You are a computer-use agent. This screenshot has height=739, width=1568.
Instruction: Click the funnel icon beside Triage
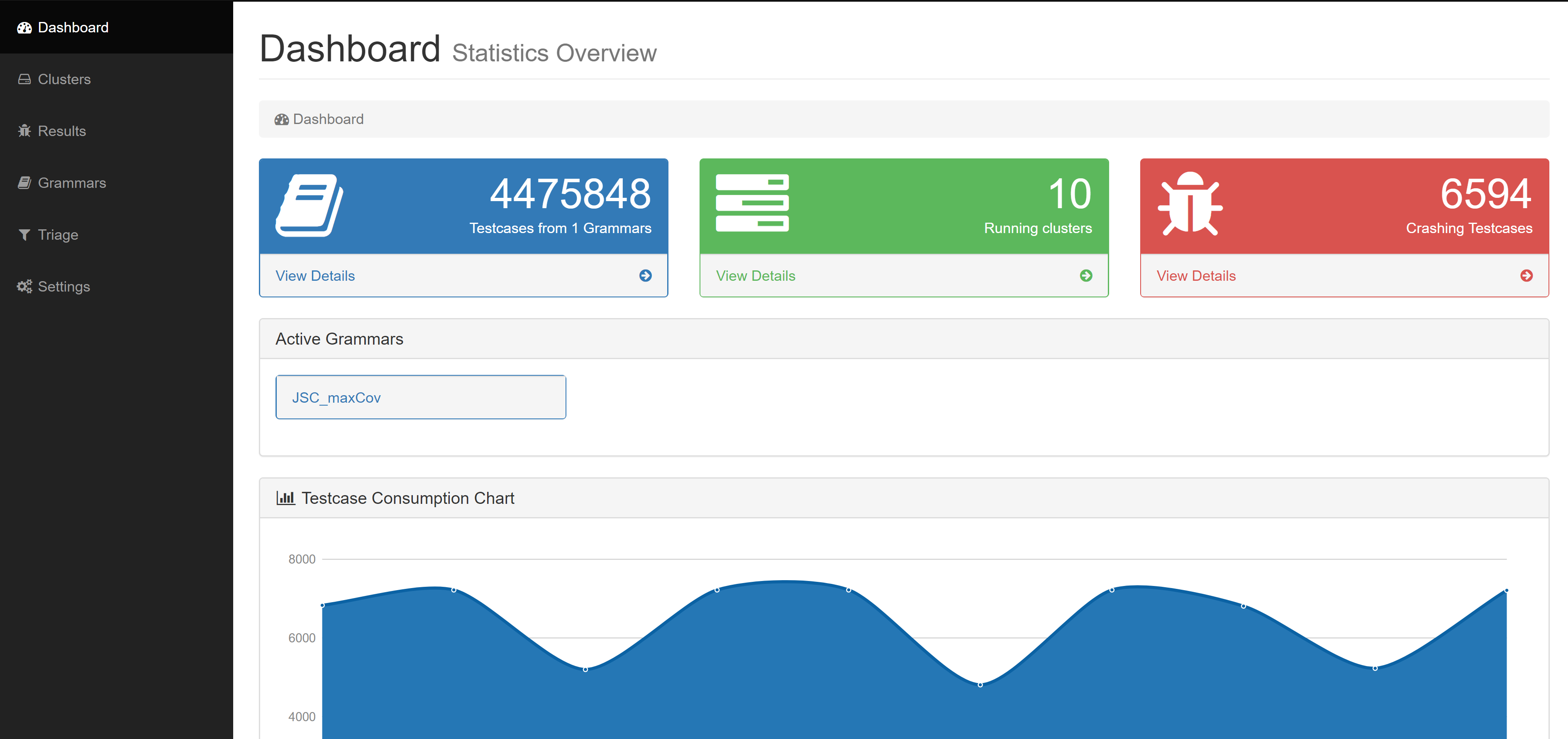click(24, 235)
